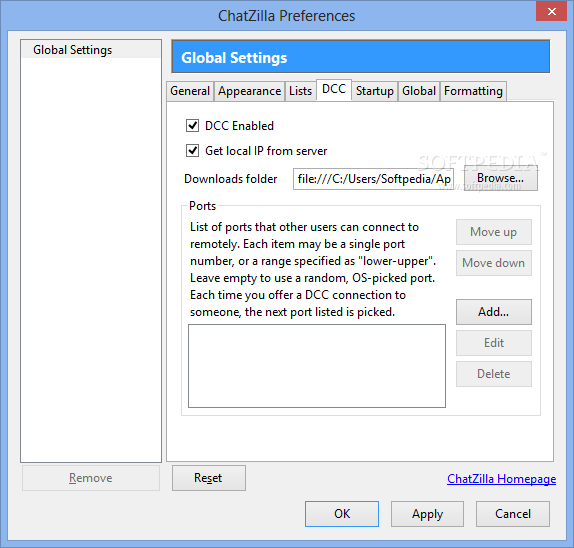Confirm preferences with OK
Viewport: 574px width, 548px height.
point(342,514)
